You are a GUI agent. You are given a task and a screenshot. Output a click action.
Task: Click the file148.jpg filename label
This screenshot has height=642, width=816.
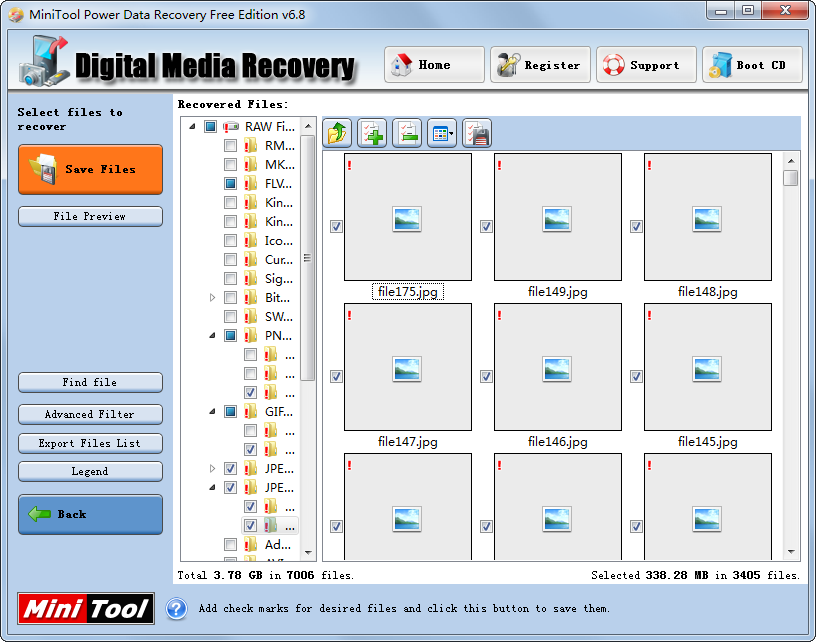click(708, 291)
